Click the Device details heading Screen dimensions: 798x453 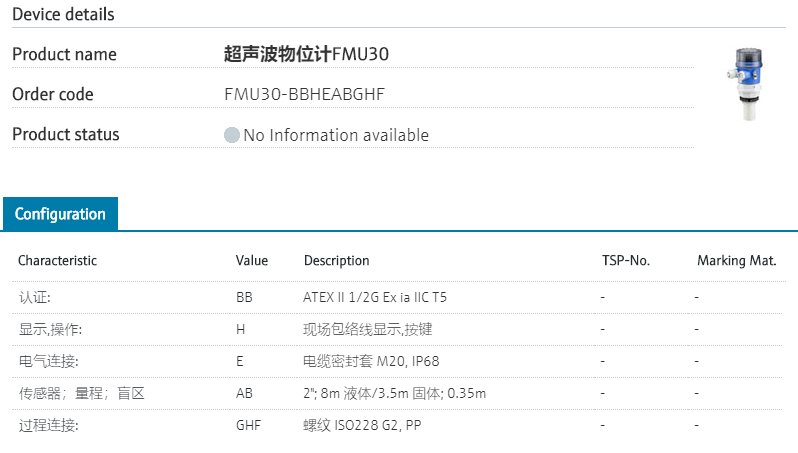click(63, 14)
